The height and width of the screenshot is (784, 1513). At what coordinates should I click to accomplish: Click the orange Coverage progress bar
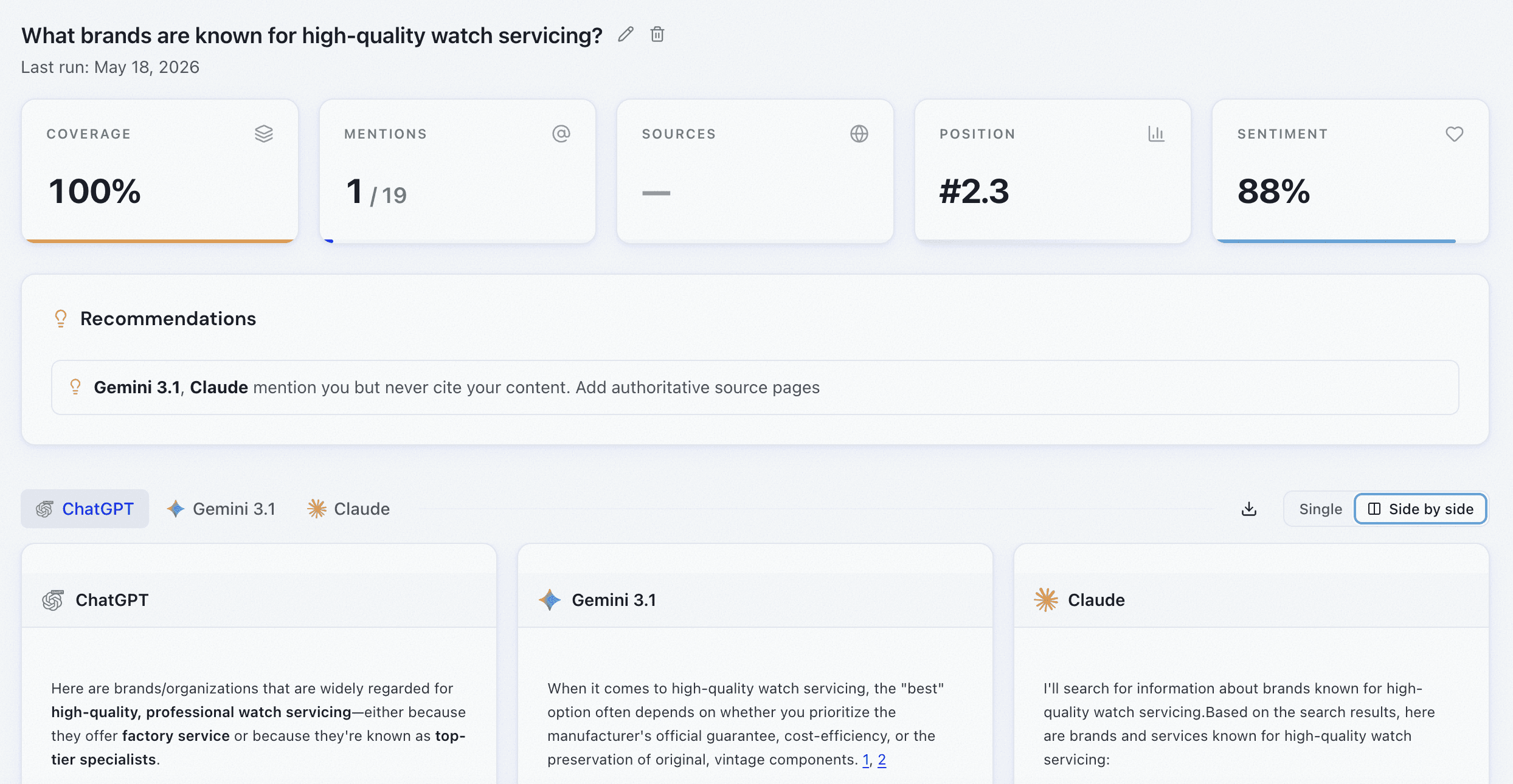coord(160,241)
